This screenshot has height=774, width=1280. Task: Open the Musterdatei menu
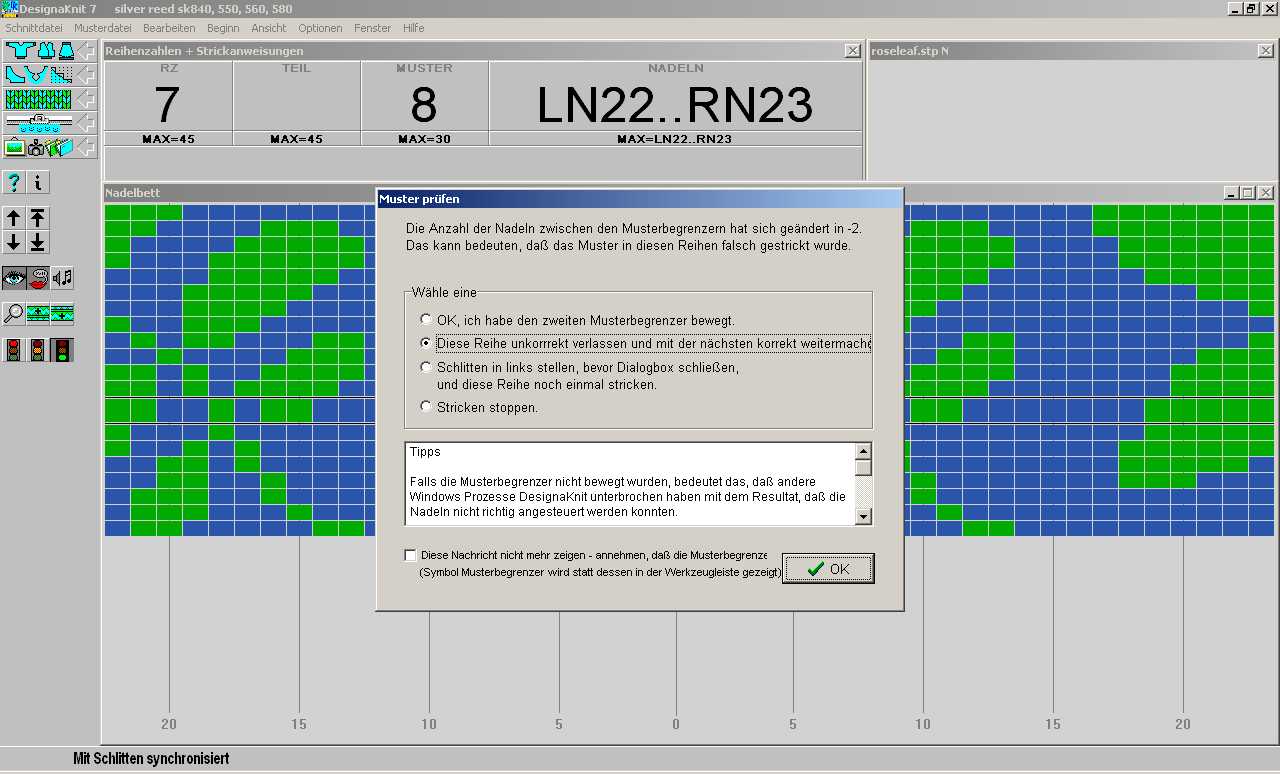click(102, 28)
